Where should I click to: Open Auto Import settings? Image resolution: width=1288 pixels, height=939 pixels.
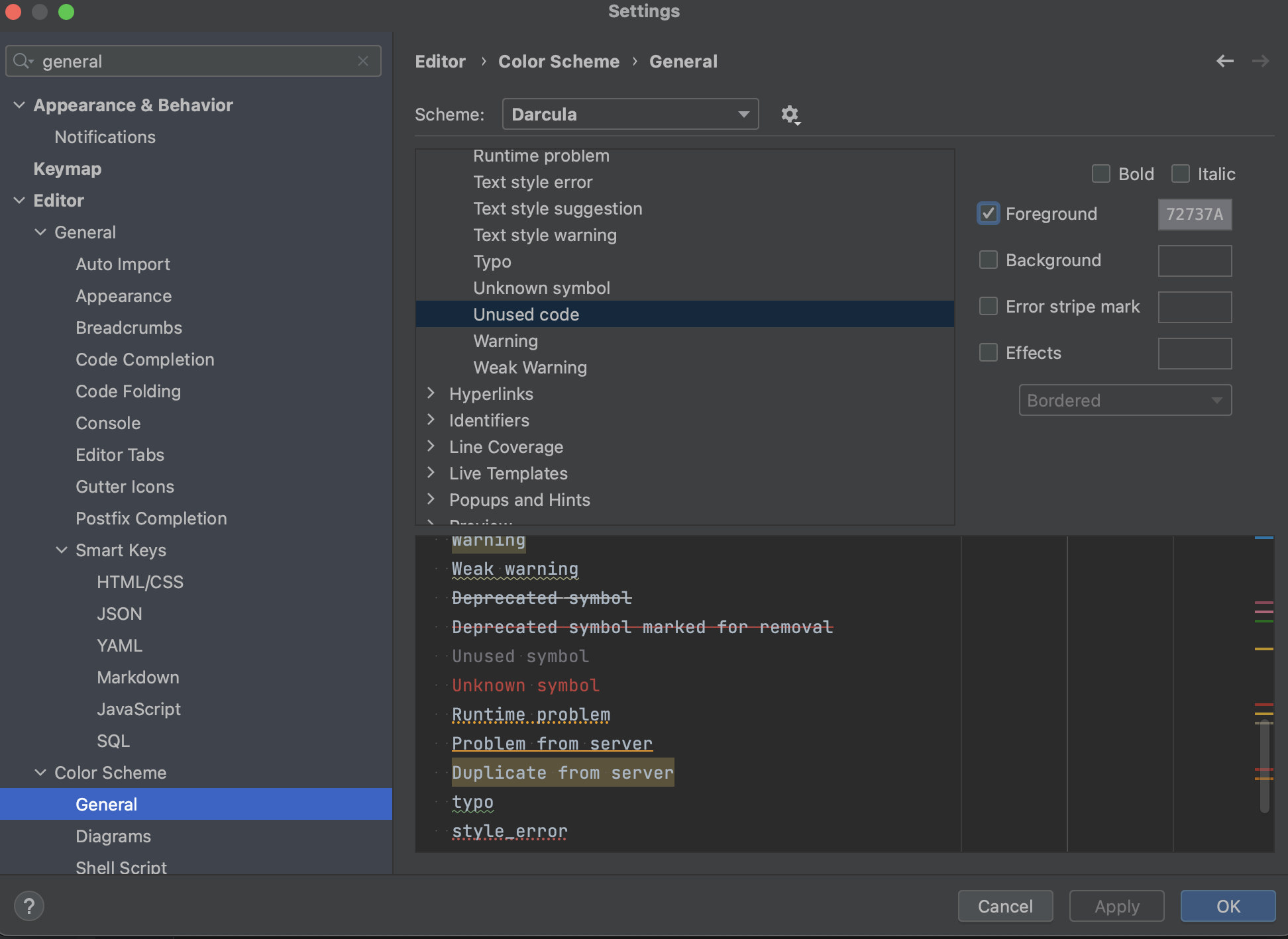tap(123, 264)
